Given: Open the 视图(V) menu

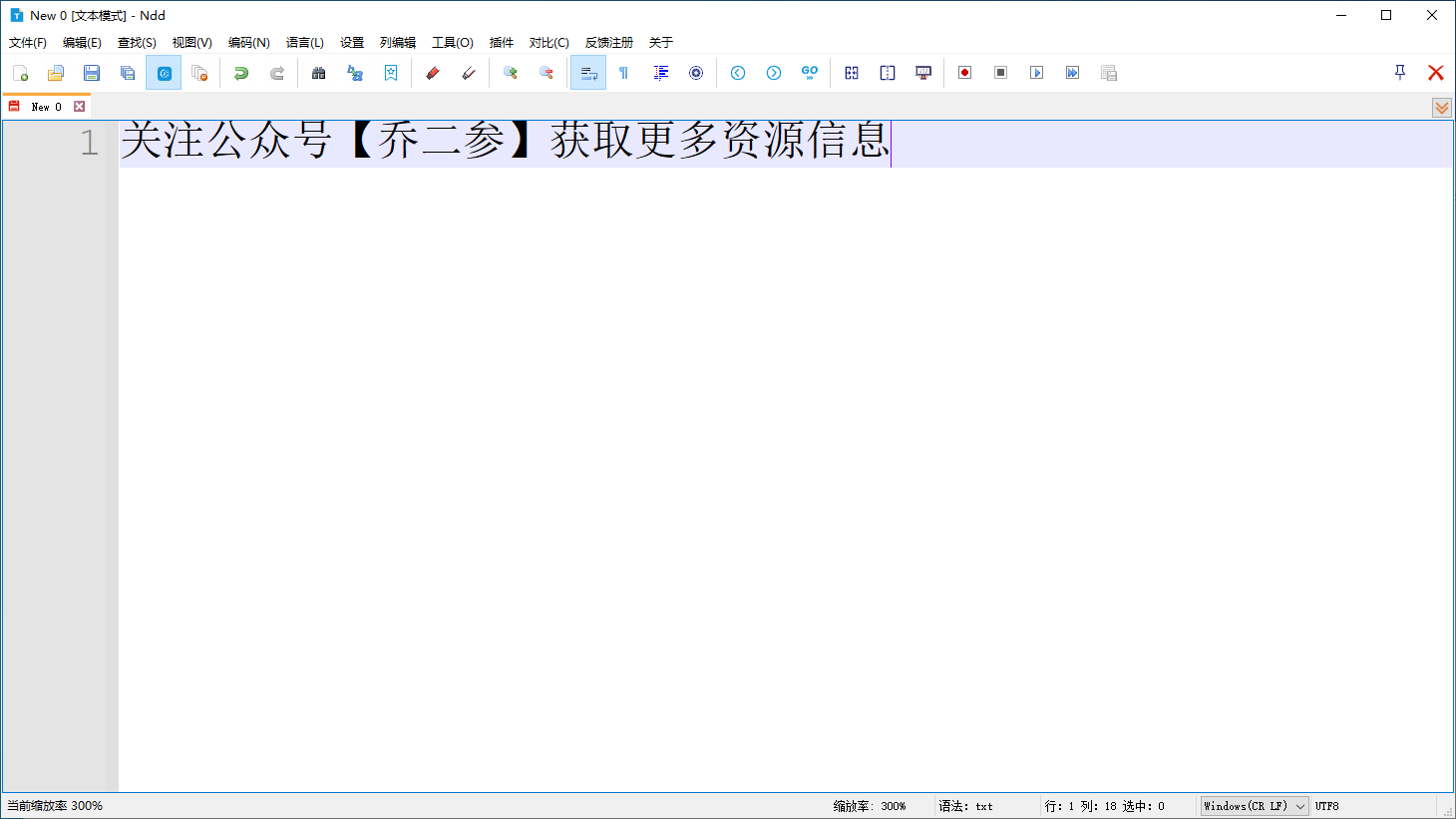Looking at the screenshot, I should [191, 43].
